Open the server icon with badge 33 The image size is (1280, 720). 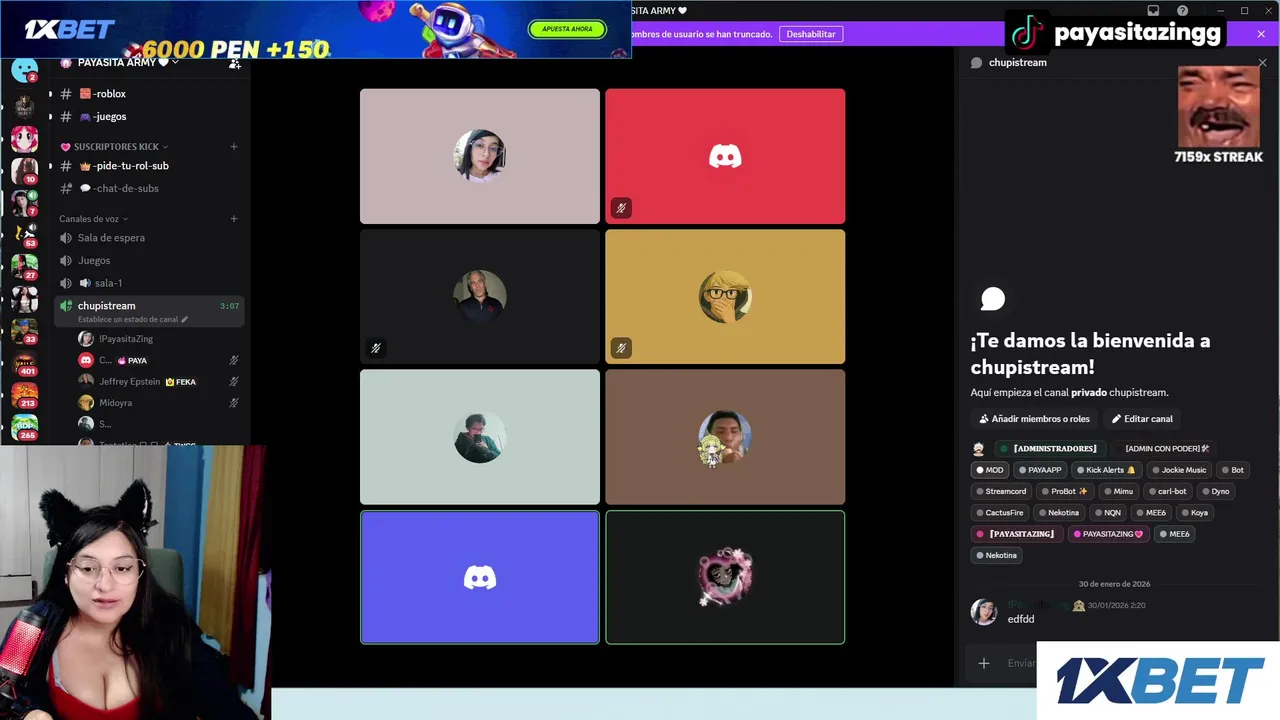[25, 331]
